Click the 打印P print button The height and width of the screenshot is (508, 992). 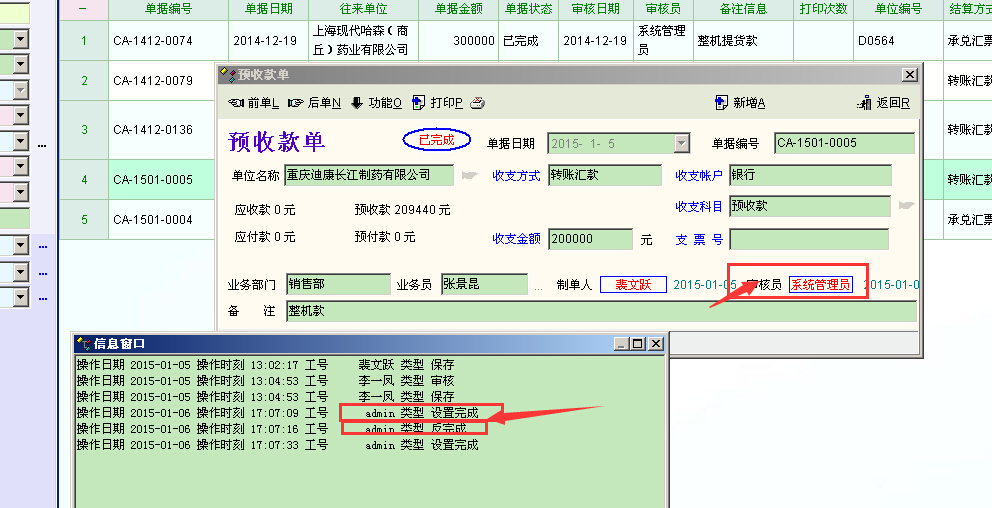click(438, 103)
